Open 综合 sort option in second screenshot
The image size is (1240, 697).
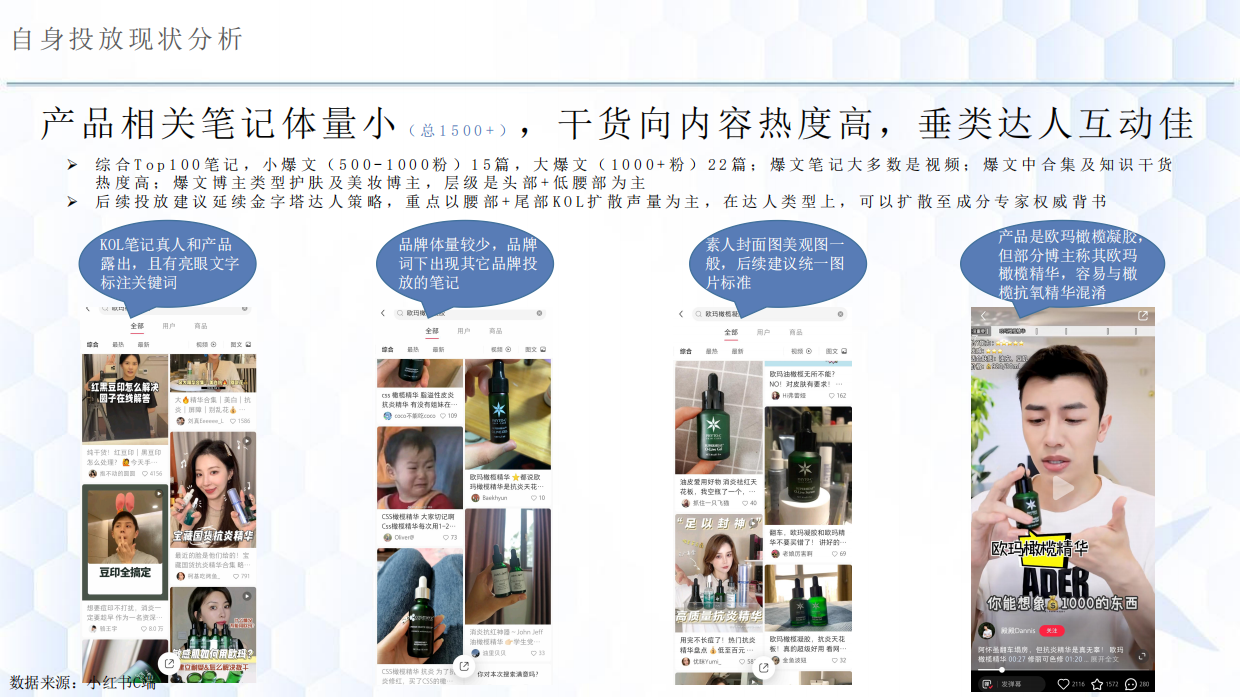pos(388,349)
